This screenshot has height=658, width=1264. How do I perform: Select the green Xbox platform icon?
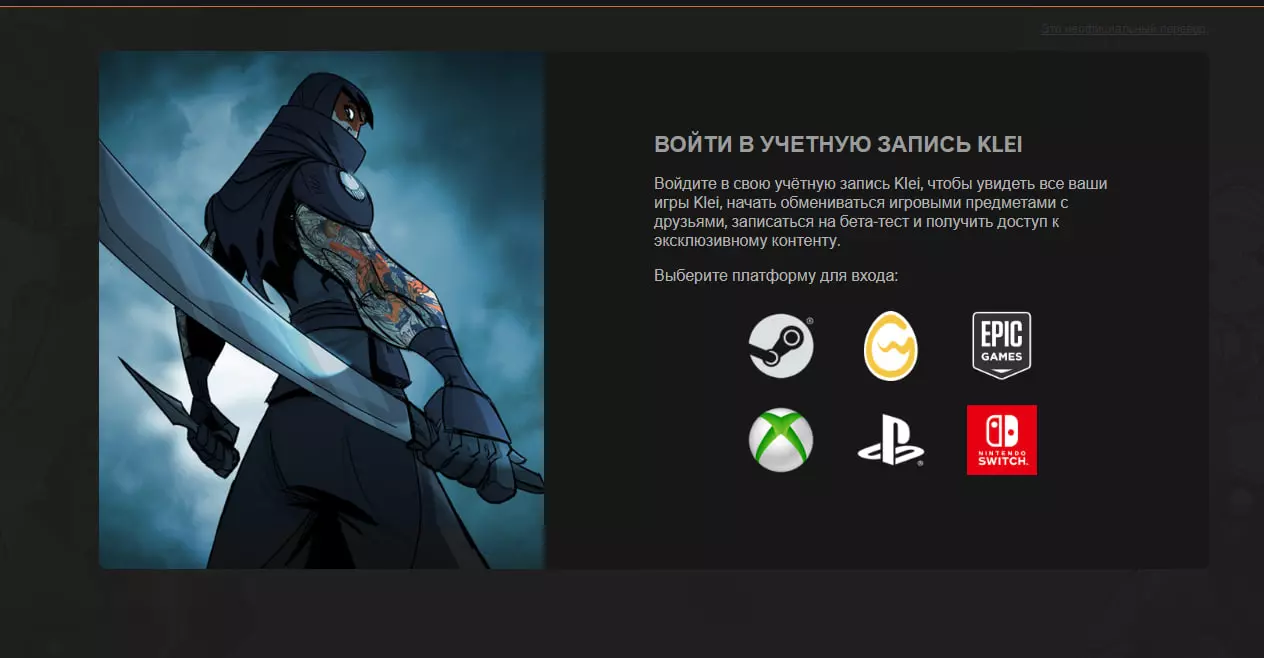(781, 440)
